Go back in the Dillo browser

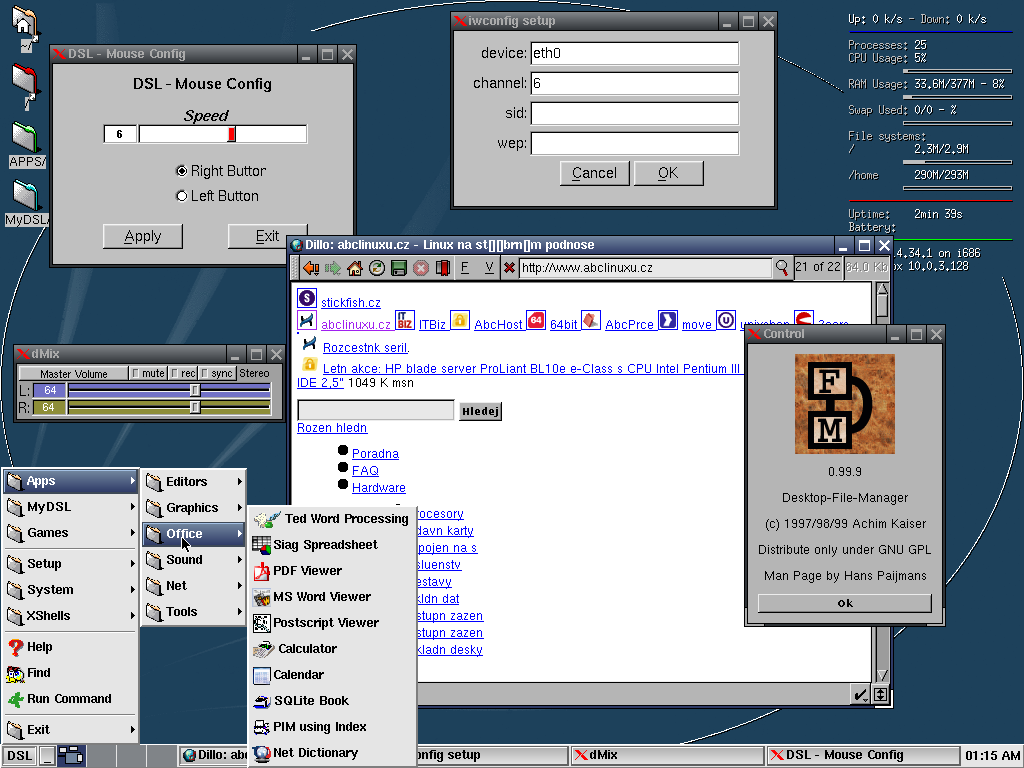[311, 268]
